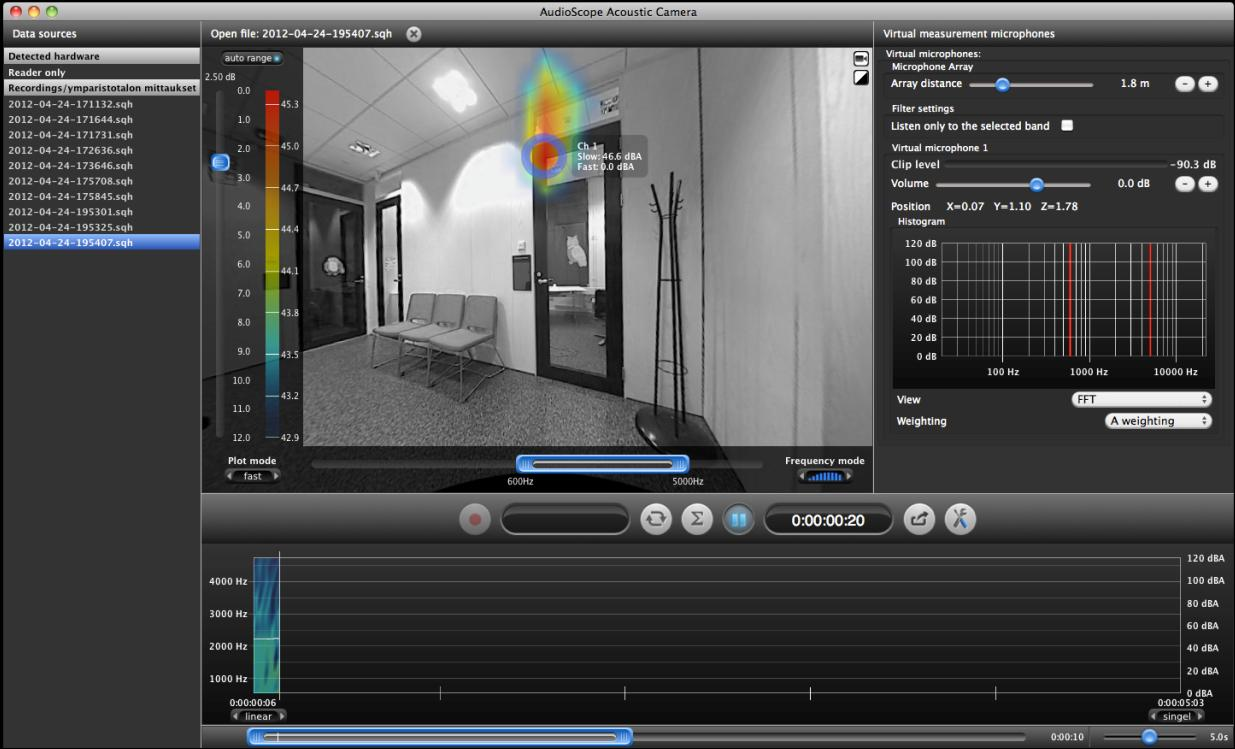Change the linear scale selector
The height and width of the screenshot is (749, 1235).
click(258, 716)
